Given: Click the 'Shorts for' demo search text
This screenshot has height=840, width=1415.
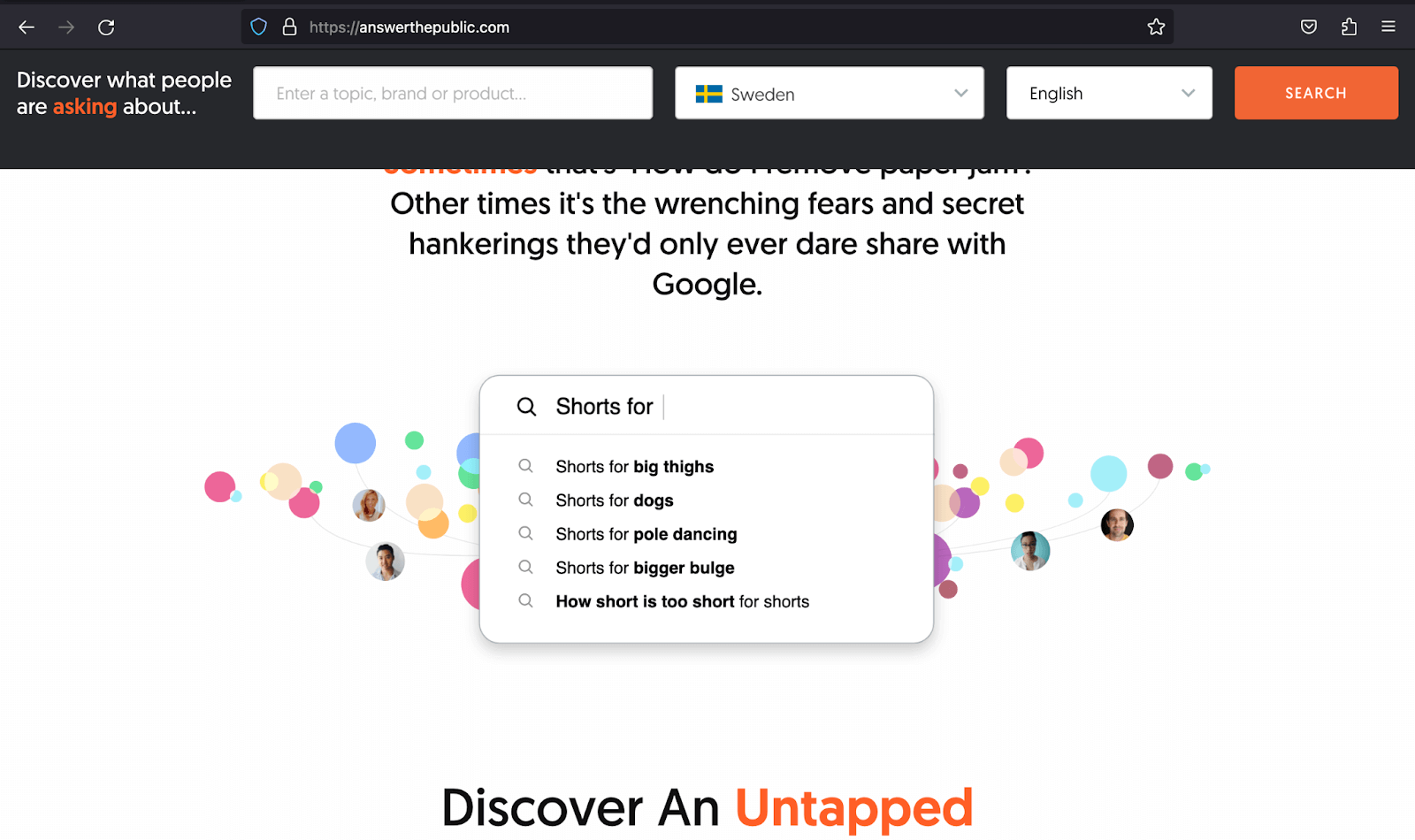Looking at the screenshot, I should point(604,407).
